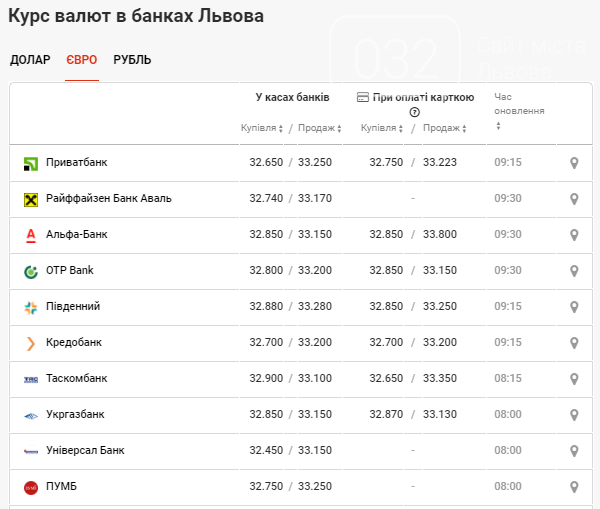Click the PrivatBank logo icon

pyautogui.click(x=31, y=163)
